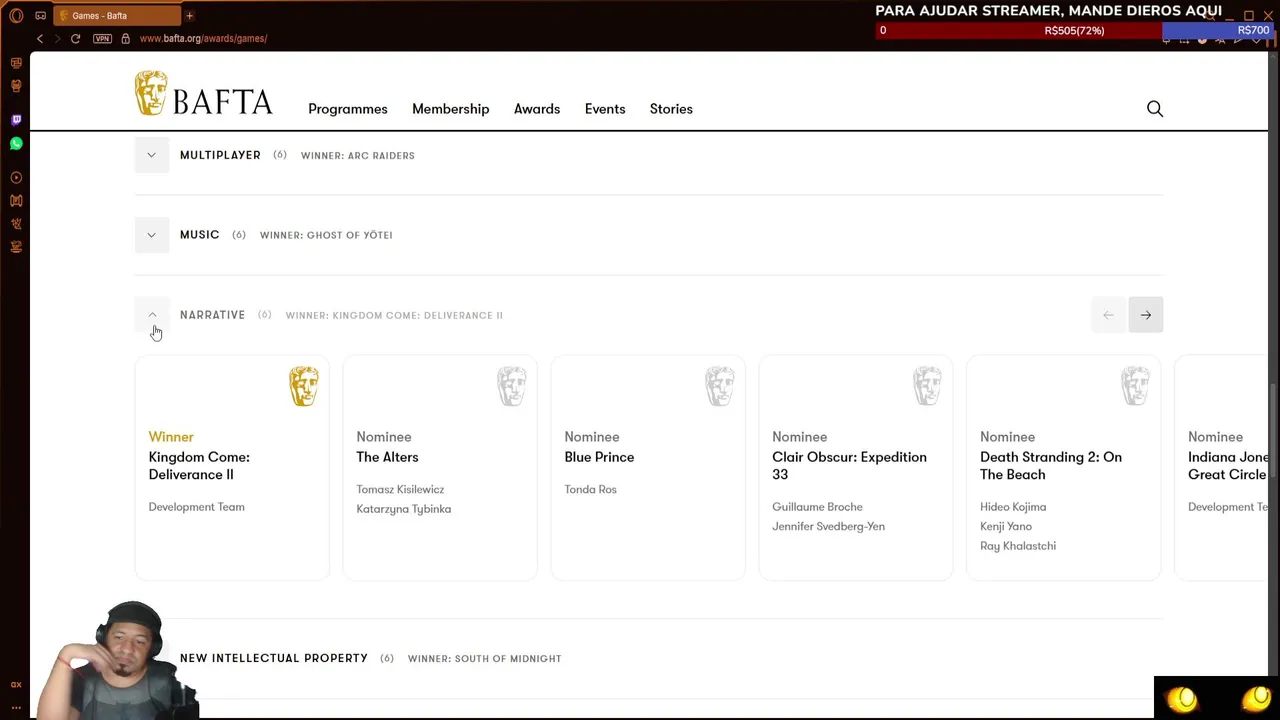Click 'WINNER: ARC RAIDERS' text
1280x720 pixels.
point(358,156)
